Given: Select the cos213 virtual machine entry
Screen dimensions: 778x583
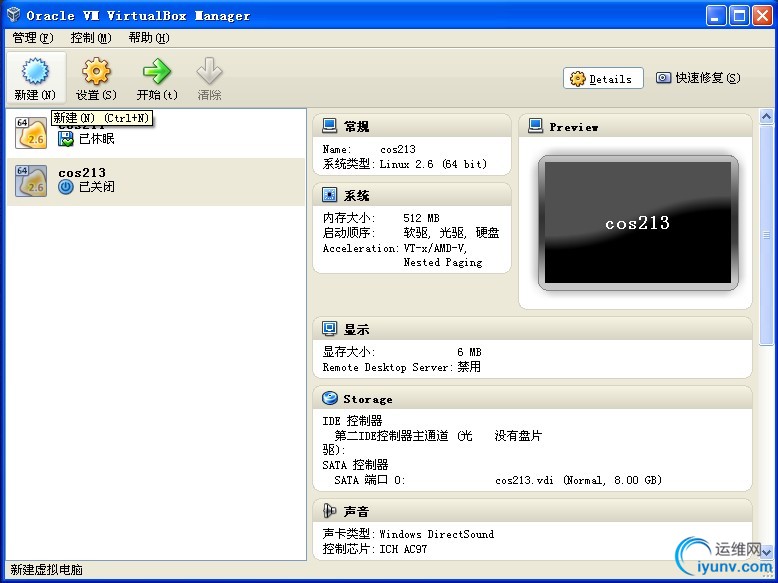Looking at the screenshot, I should [x=156, y=182].
